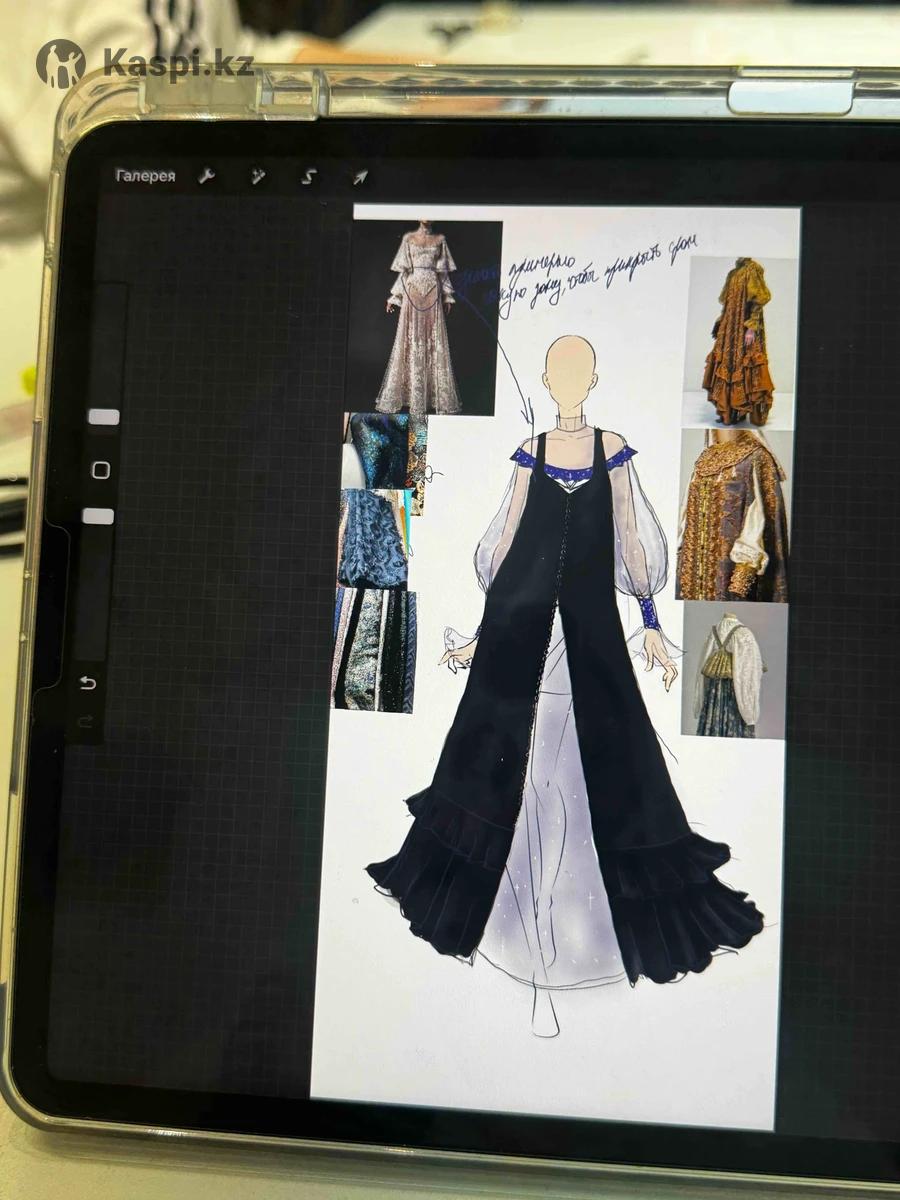Screen dimensions: 900x1200
Task: Tap the teal sequin fabric swatch image
Action: pyautogui.click(x=385, y=450)
